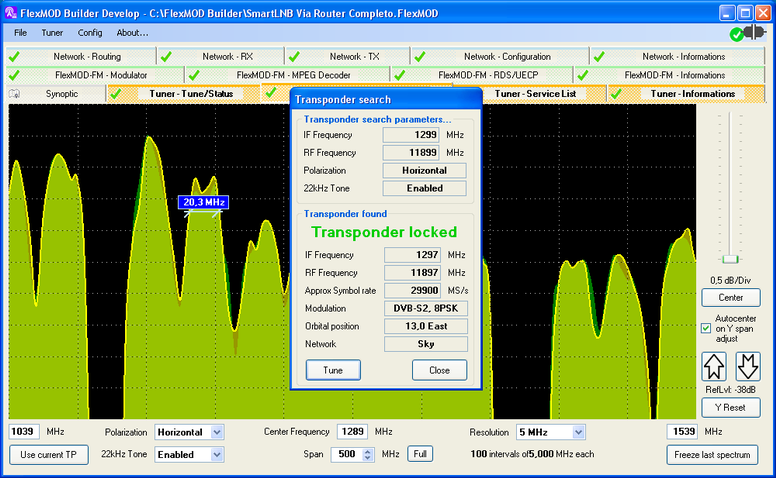Screen dimensions: 776x478
Task: Click the end frequency 1539 MHz field
Action: coord(682,431)
